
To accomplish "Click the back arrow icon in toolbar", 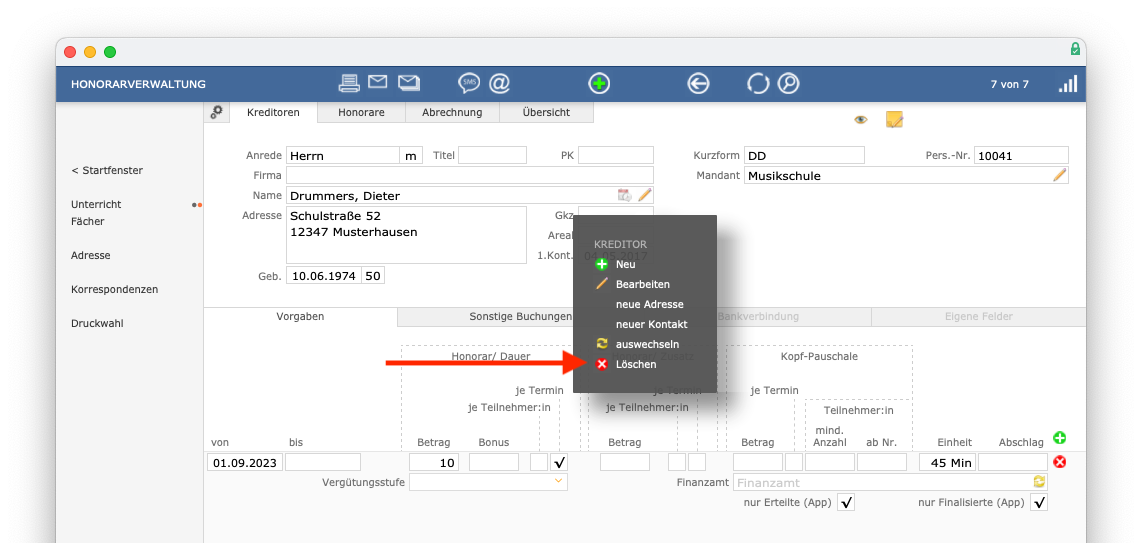I will [698, 84].
